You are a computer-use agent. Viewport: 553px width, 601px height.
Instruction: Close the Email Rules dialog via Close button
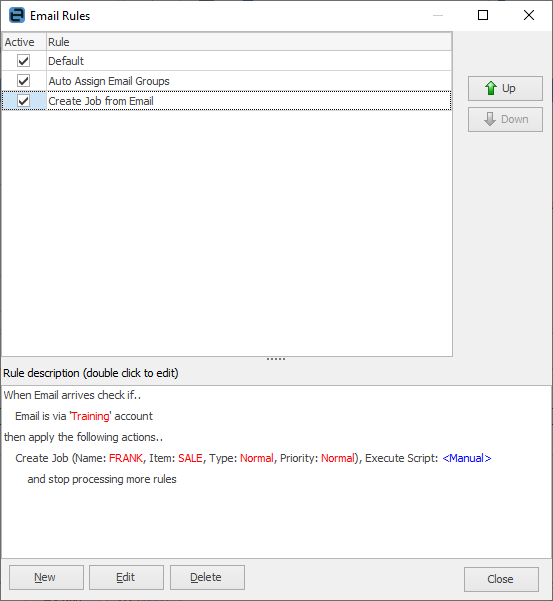[x=501, y=579]
